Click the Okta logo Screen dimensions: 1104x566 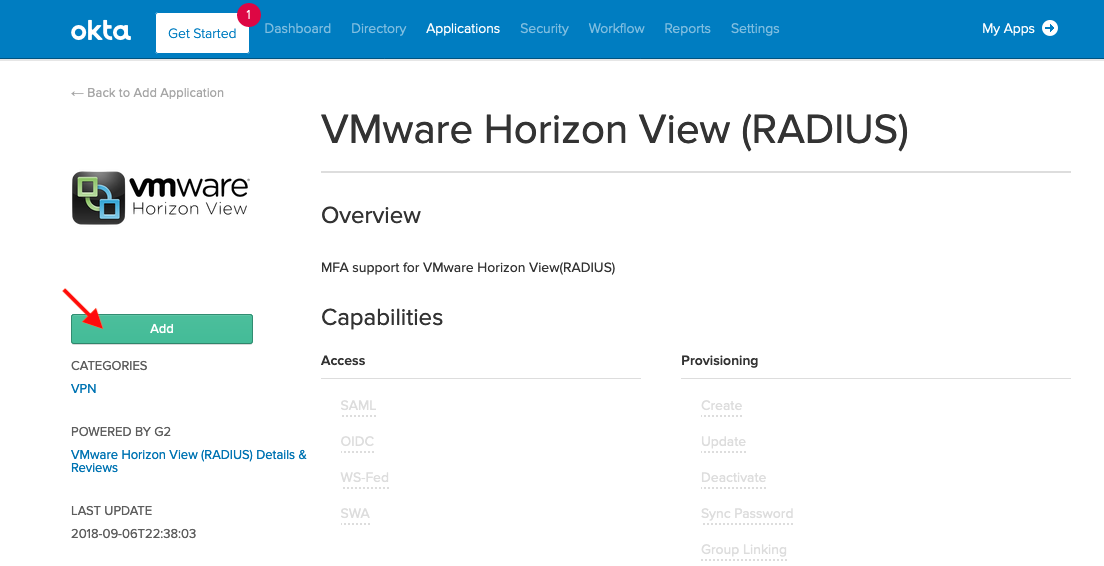101,30
